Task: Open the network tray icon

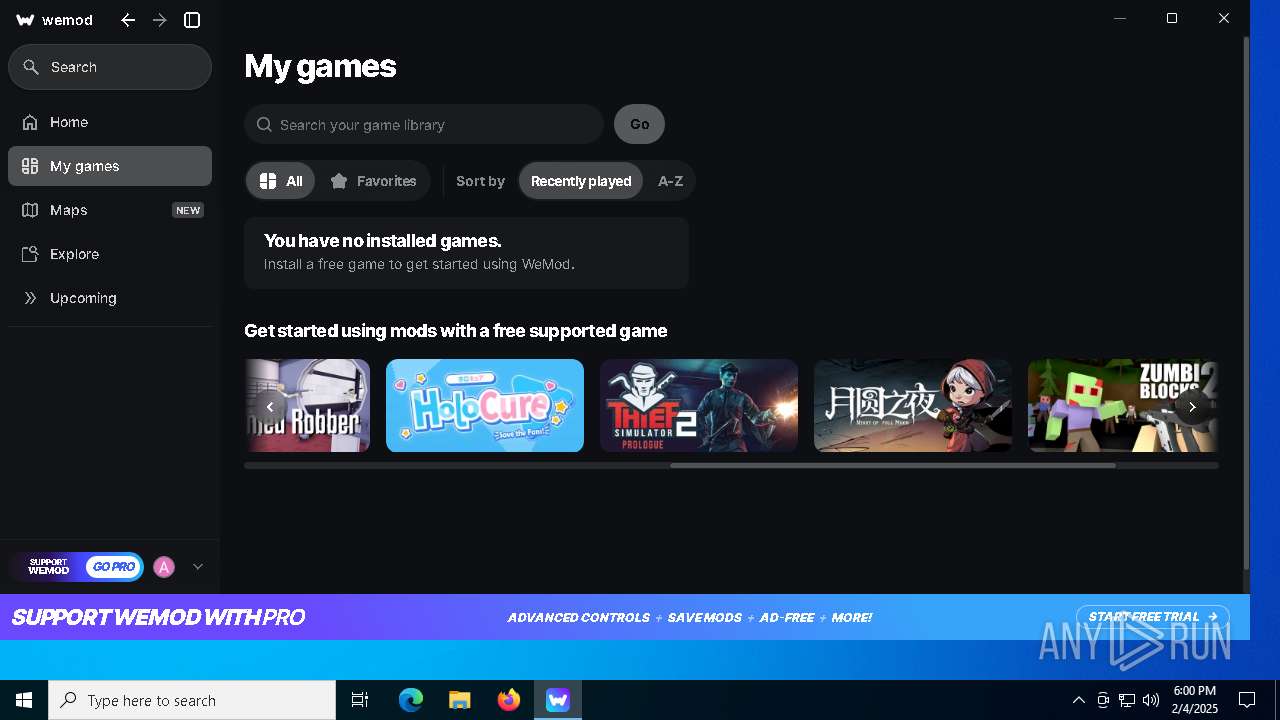Action: tap(1127, 700)
